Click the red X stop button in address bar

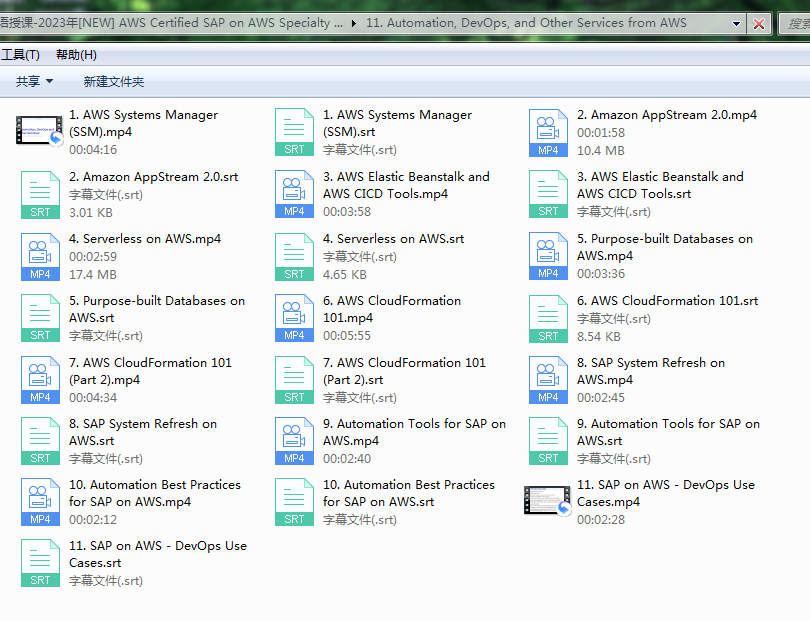pyautogui.click(x=759, y=24)
